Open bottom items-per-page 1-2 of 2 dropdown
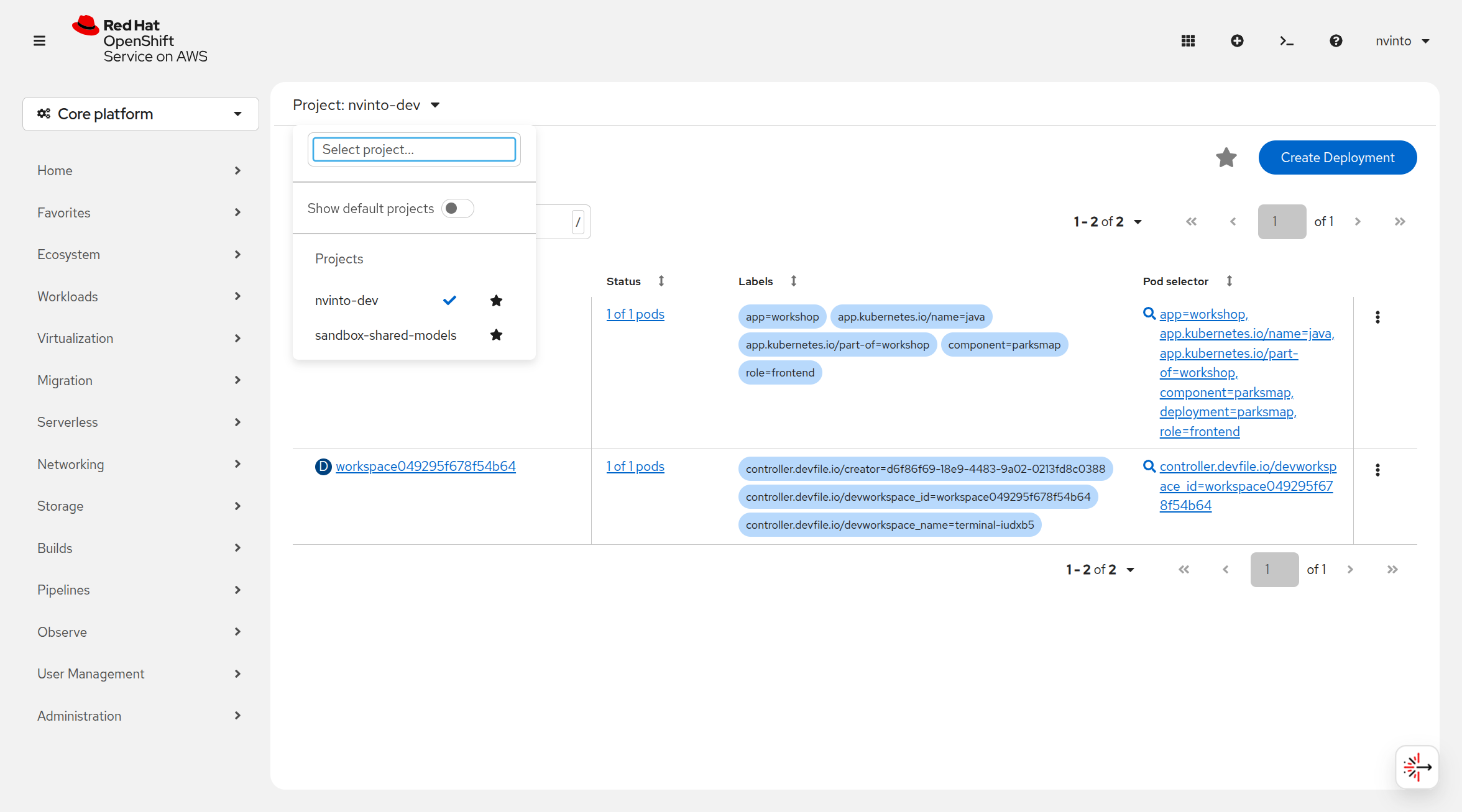 [x=1100, y=570]
